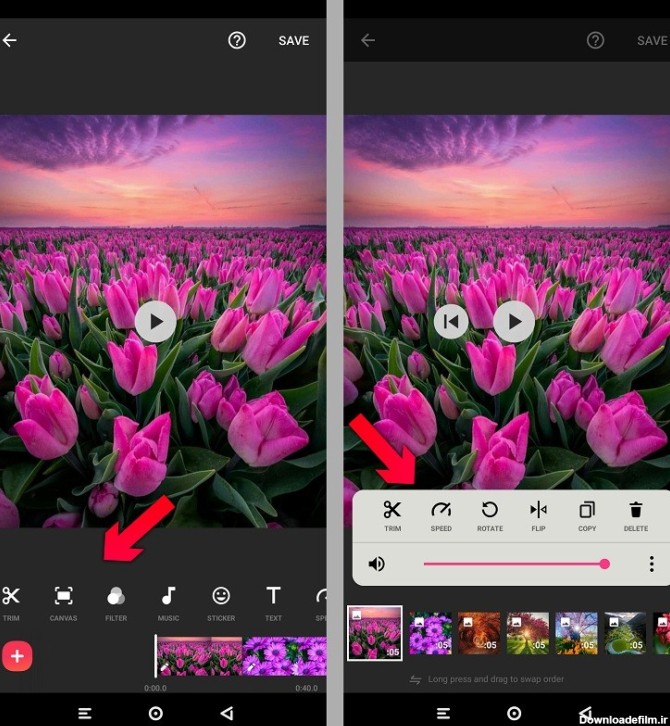The width and height of the screenshot is (670, 726).
Task: Select the Music tool
Action: [x=168, y=597]
